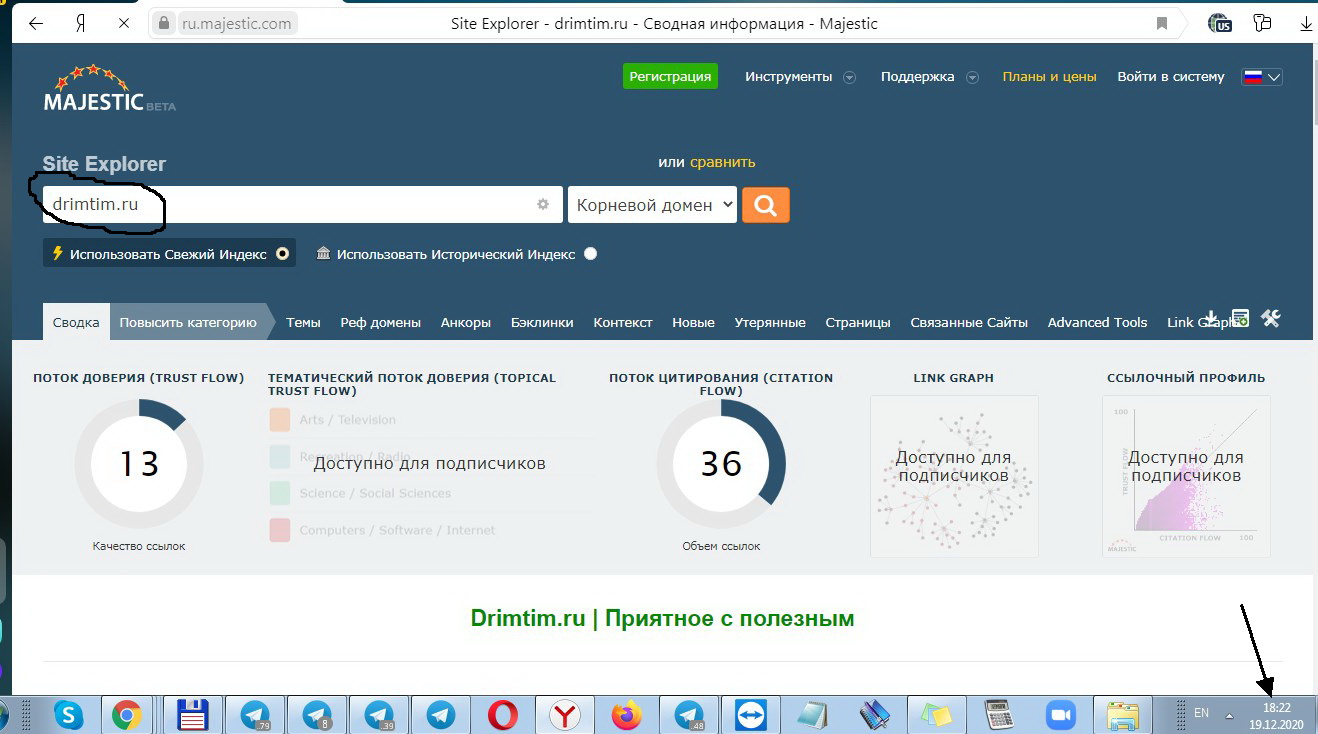Expand the 'Инструменты' menu arrow

[849, 77]
